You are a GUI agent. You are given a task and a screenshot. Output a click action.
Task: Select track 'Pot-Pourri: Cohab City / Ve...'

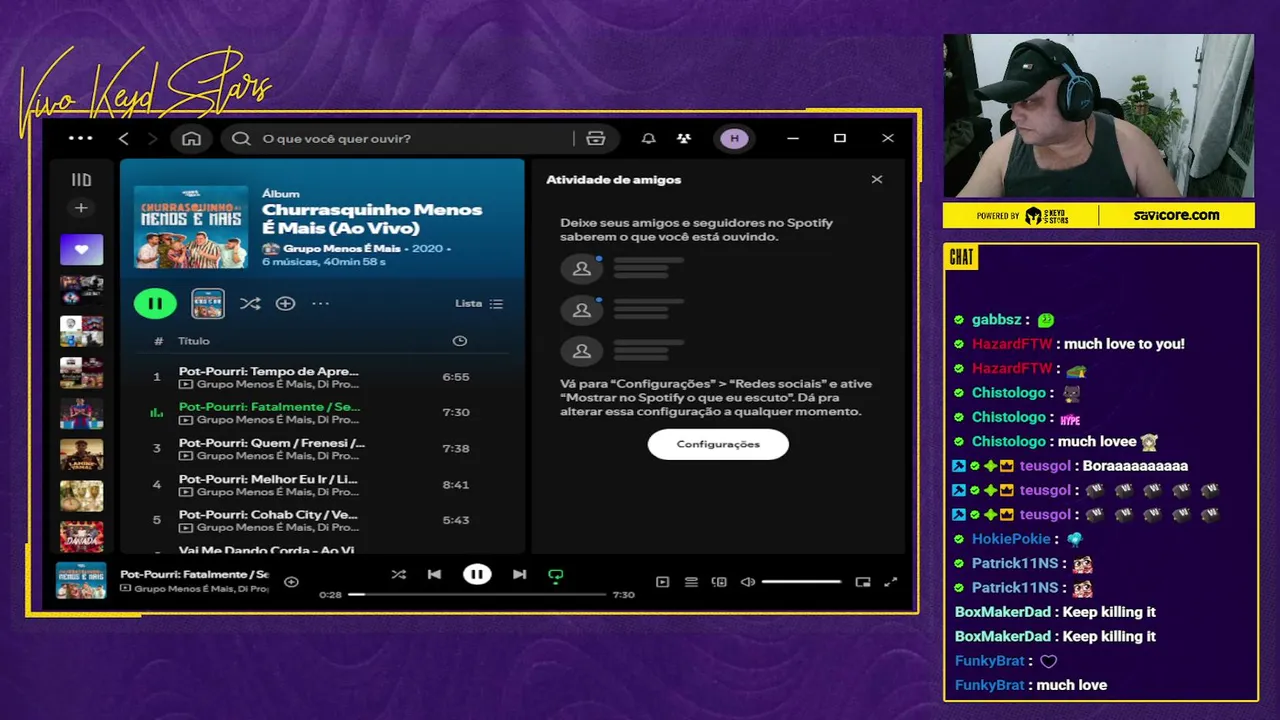click(x=268, y=515)
